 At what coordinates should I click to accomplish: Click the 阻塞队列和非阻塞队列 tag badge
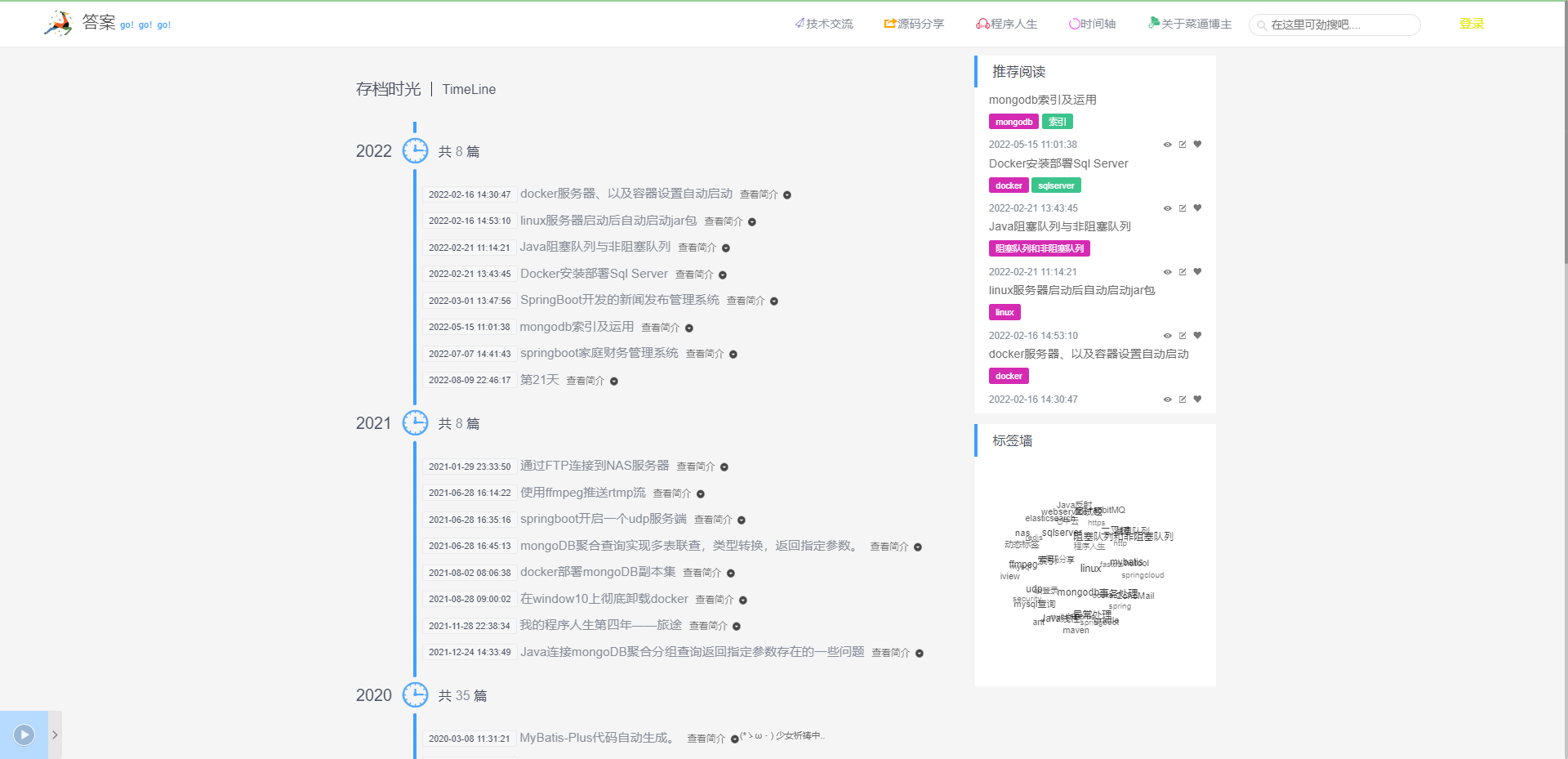pyautogui.click(x=1040, y=248)
